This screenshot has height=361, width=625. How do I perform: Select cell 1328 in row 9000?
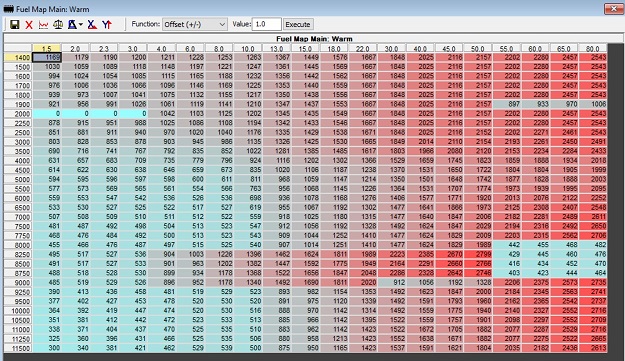[x=478, y=283]
